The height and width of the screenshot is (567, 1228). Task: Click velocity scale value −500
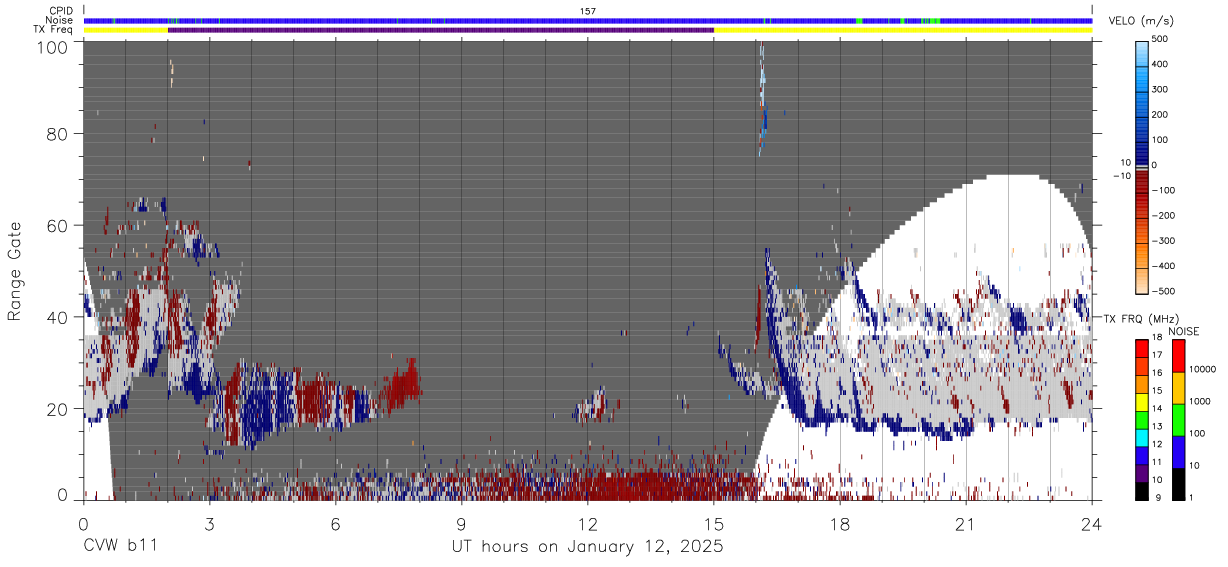tap(1163, 291)
